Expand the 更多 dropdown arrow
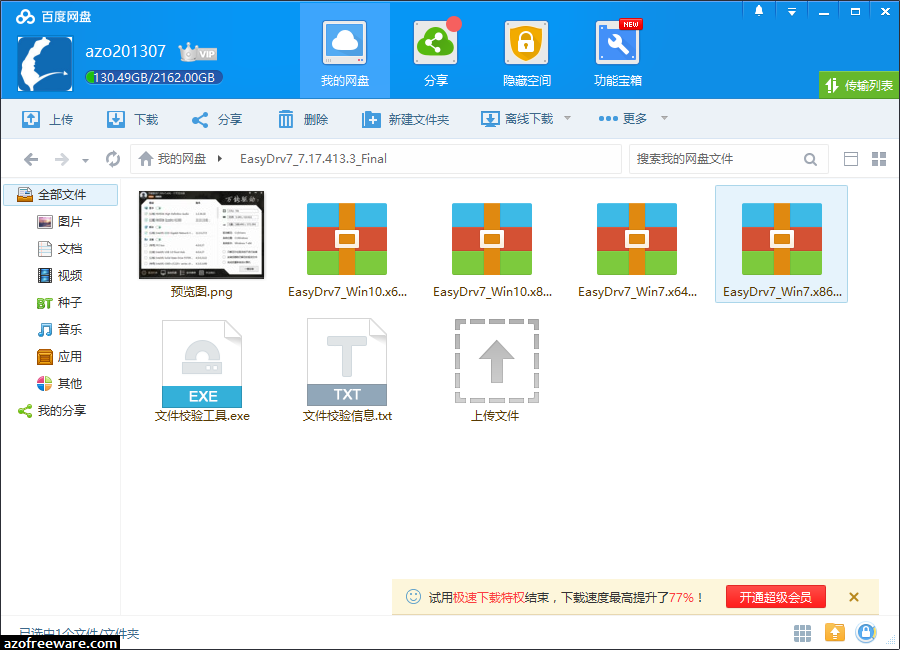This screenshot has width=900, height=650. [x=665, y=118]
